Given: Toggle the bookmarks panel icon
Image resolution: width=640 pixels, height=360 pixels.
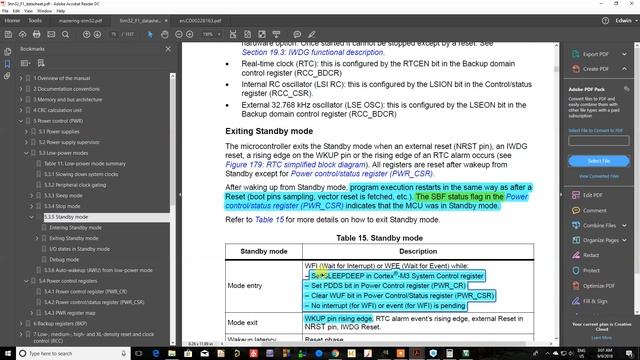Looking at the screenshot, I should click(x=7, y=64).
